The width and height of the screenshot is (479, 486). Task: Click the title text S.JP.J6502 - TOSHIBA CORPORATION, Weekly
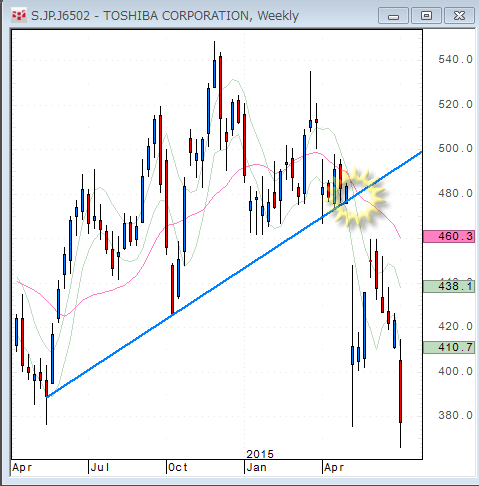pyautogui.click(x=165, y=16)
